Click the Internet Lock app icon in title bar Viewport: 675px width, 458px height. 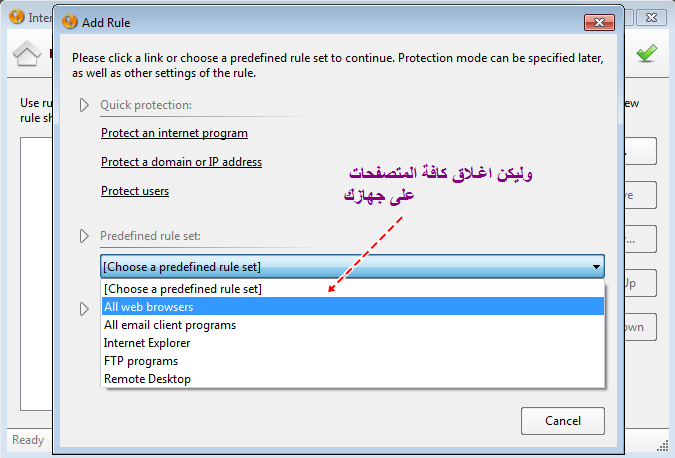tap(17, 17)
